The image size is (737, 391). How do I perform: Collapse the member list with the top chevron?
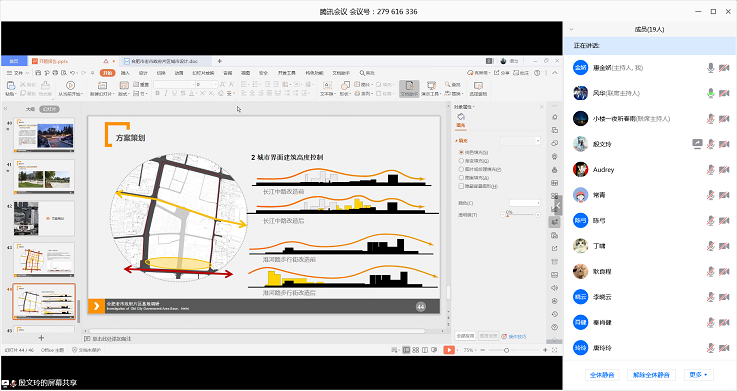(572, 29)
